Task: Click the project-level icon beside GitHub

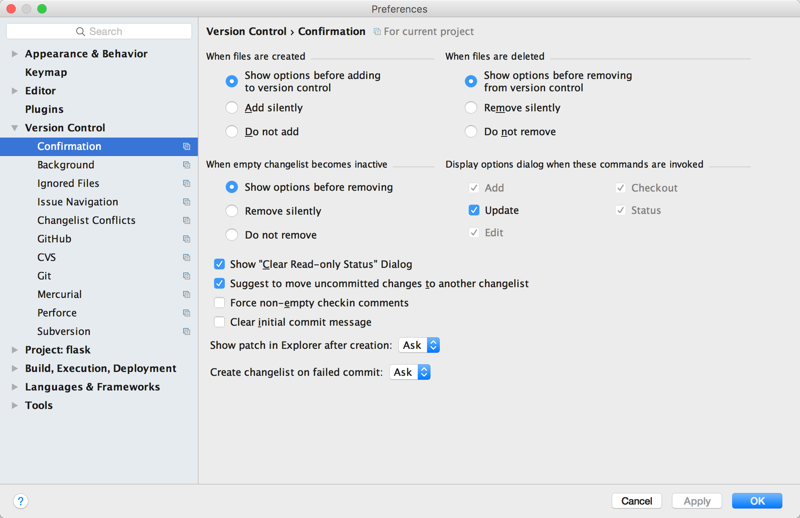Action: [186, 239]
